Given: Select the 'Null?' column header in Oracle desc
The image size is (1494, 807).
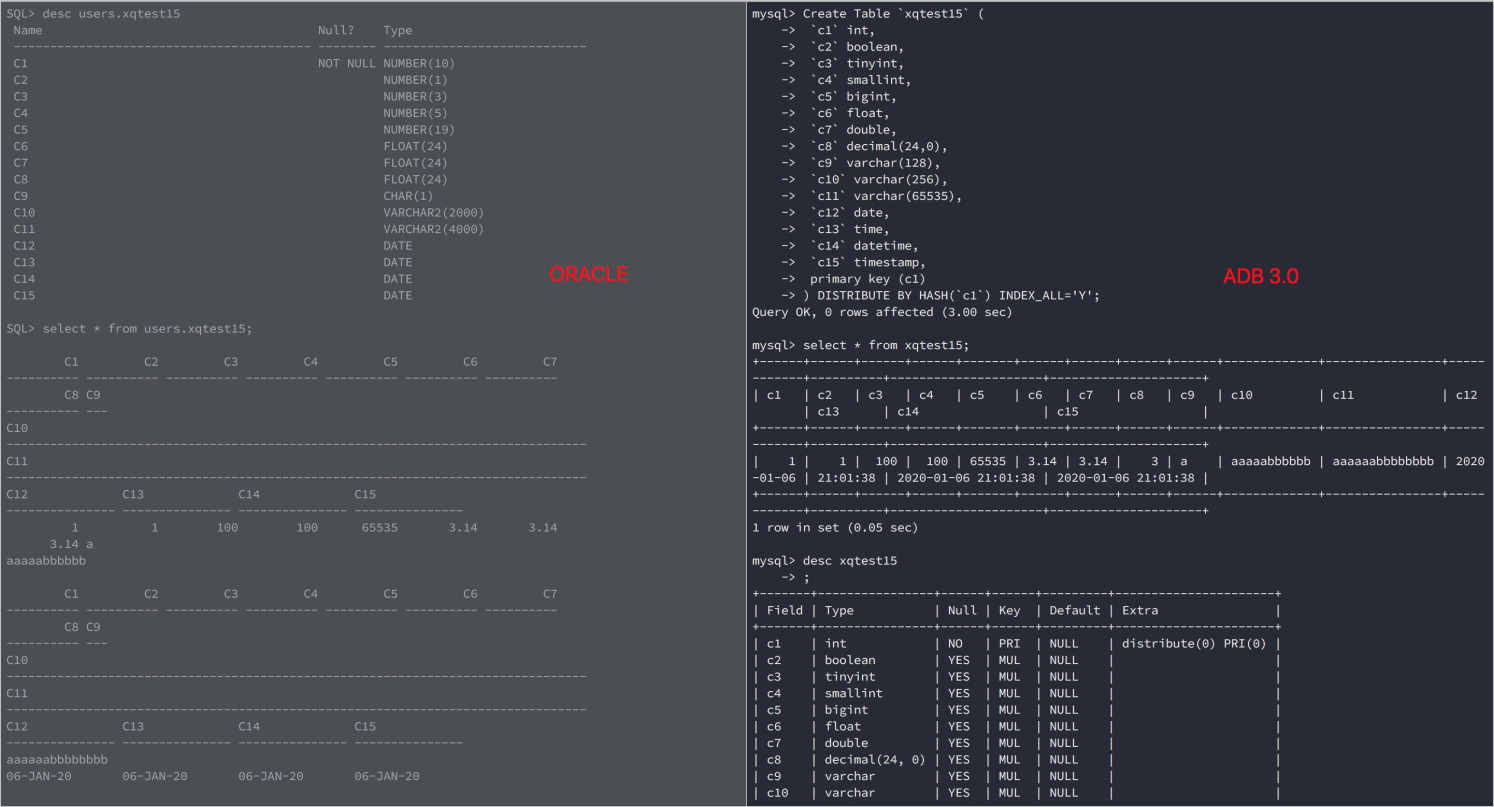Looking at the screenshot, I should click(336, 31).
